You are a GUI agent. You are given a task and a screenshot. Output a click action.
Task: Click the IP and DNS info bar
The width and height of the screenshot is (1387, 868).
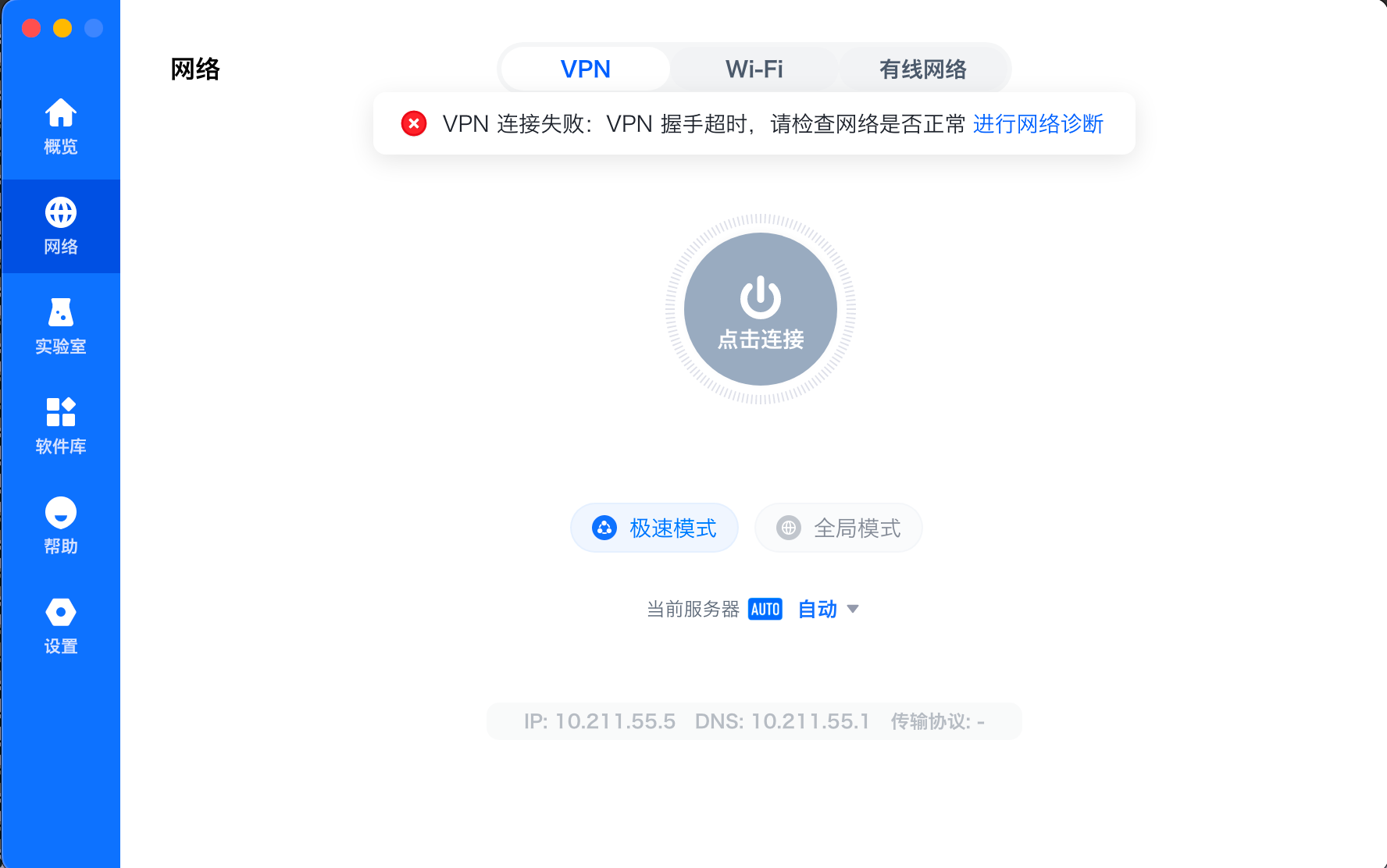pyautogui.click(x=754, y=721)
